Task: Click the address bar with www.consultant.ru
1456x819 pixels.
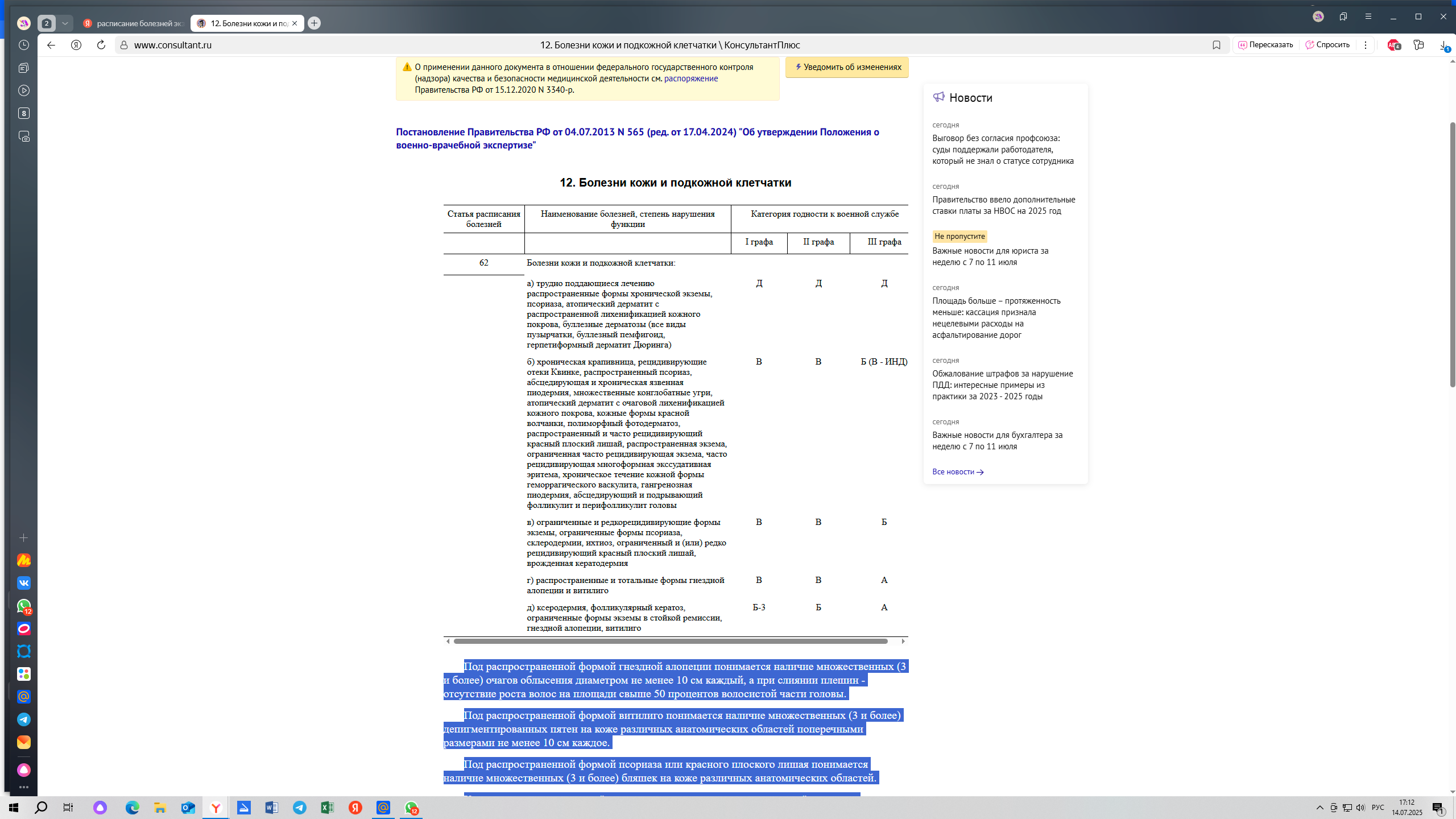Action: click(x=671, y=45)
